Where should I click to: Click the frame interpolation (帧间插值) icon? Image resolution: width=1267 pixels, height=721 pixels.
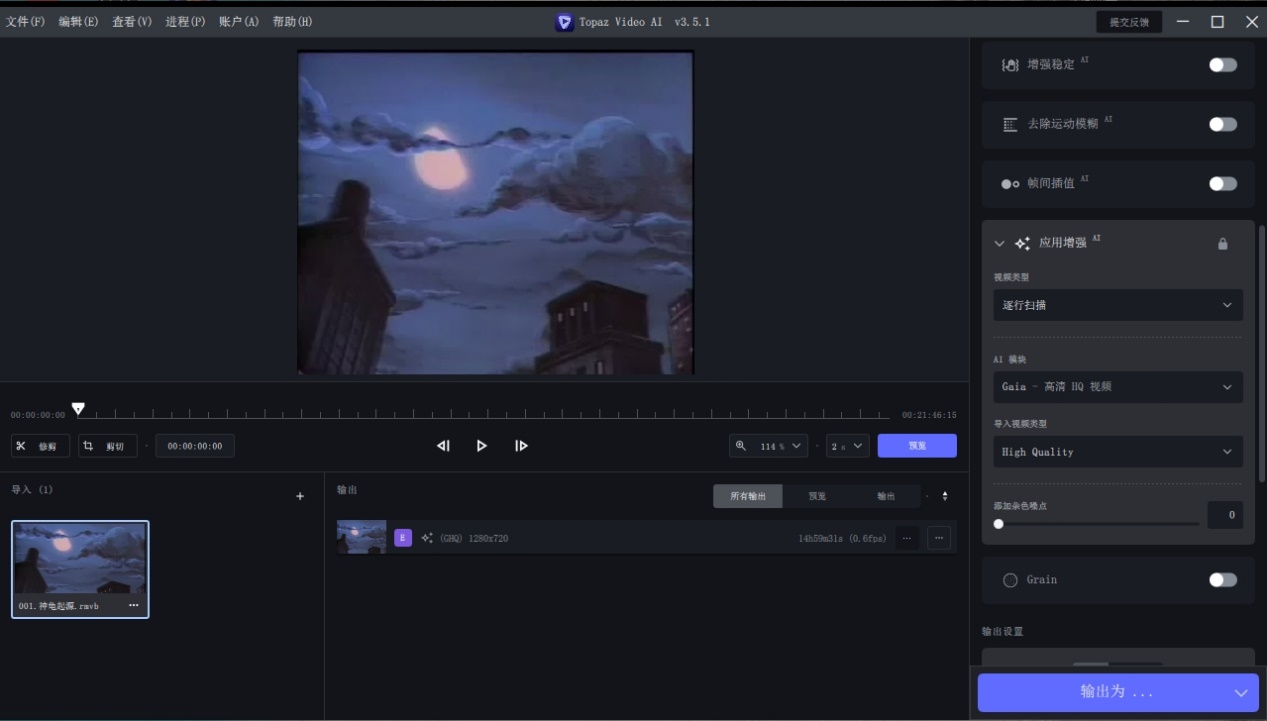coord(1010,184)
